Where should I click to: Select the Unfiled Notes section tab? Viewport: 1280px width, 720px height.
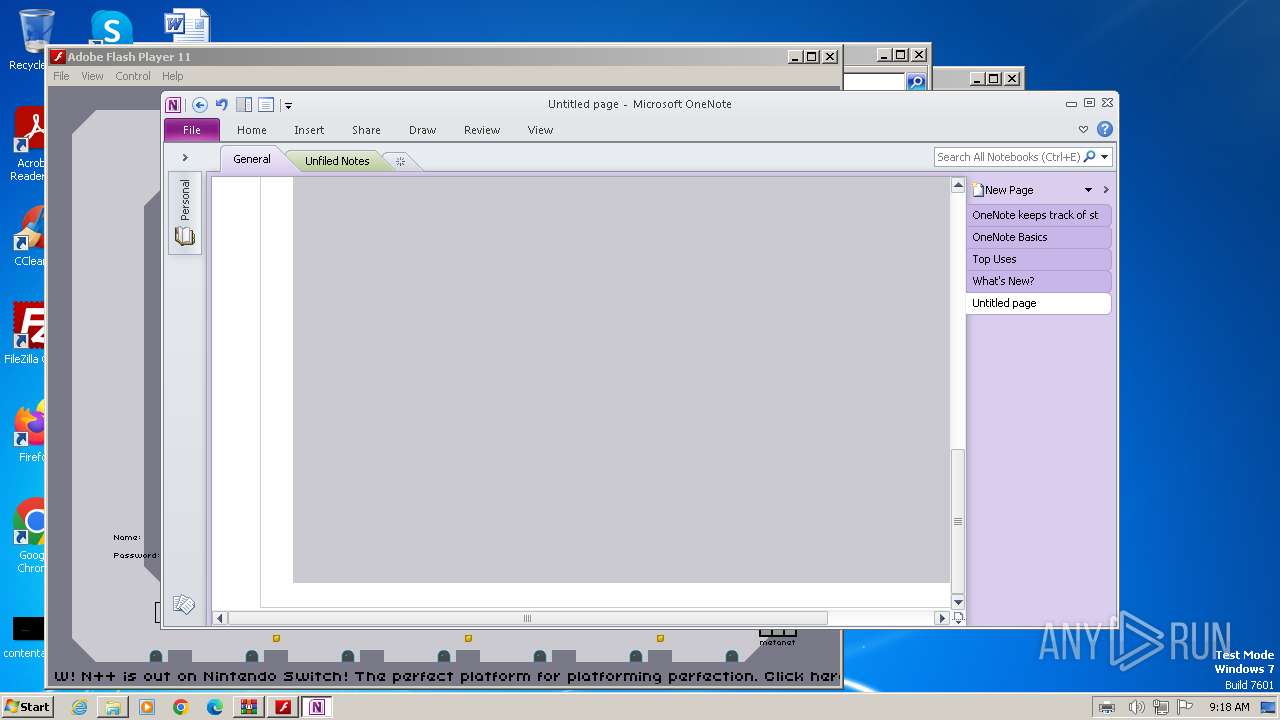click(x=337, y=160)
